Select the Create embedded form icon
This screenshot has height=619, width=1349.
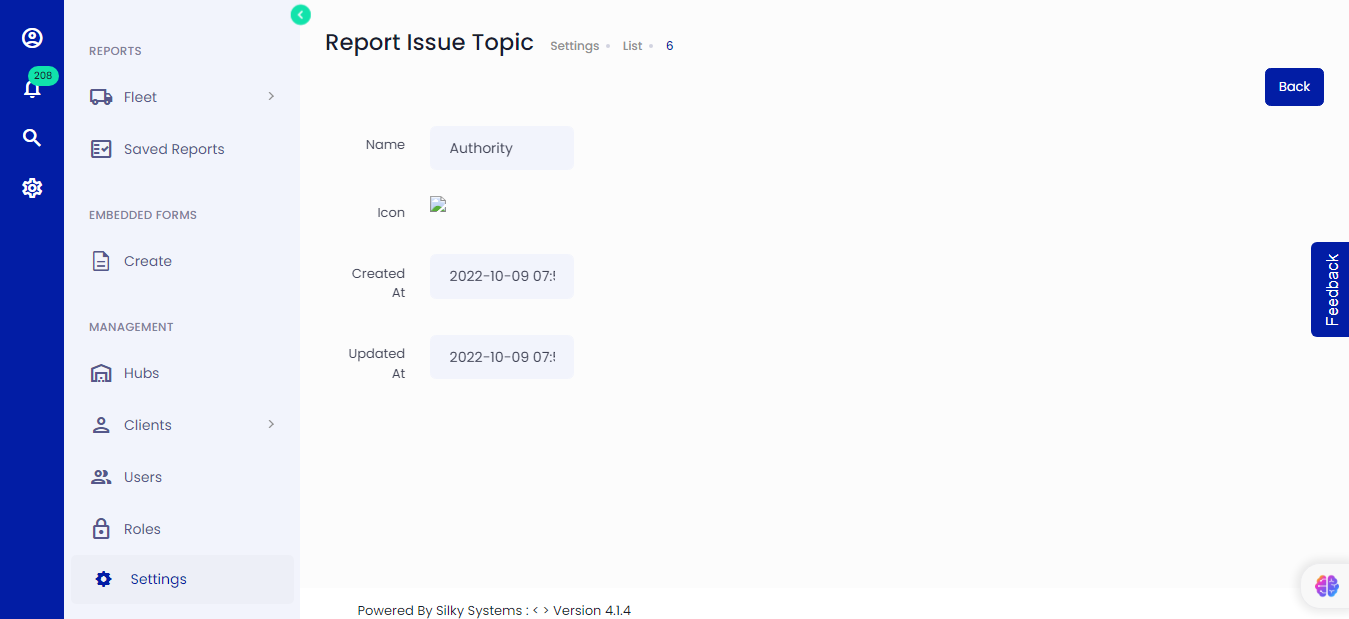click(101, 260)
